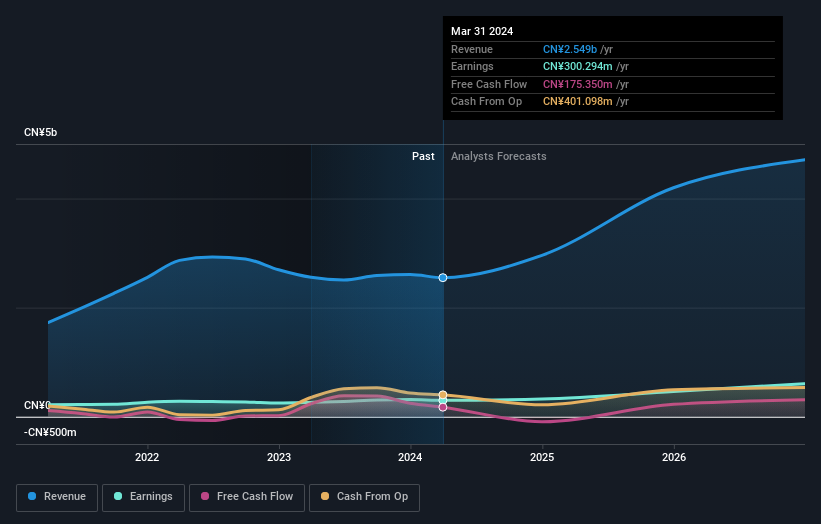Click the 2024 x-axis label
This screenshot has width=821, height=524.
[x=410, y=457]
